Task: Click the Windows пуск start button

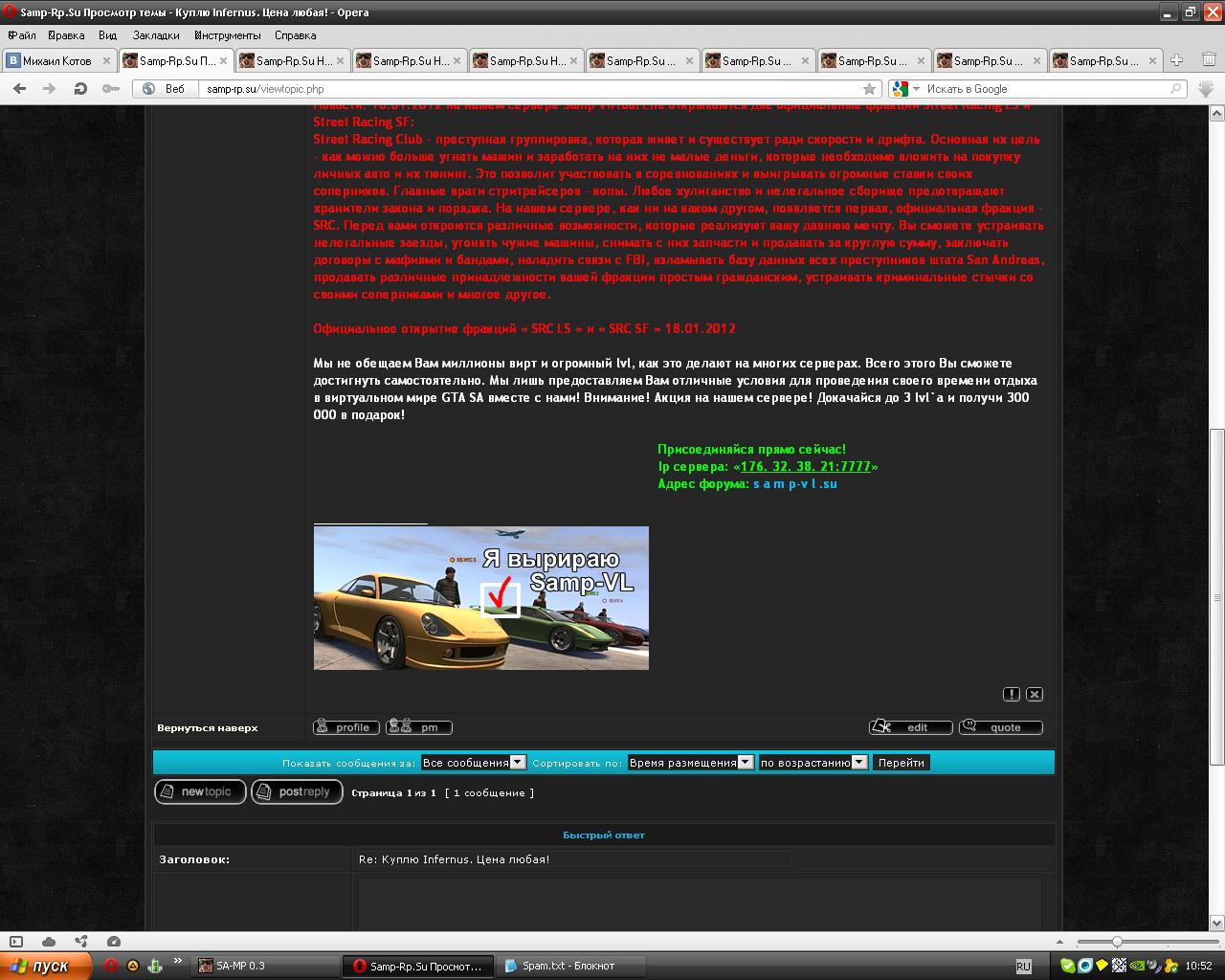Action: click(46, 966)
